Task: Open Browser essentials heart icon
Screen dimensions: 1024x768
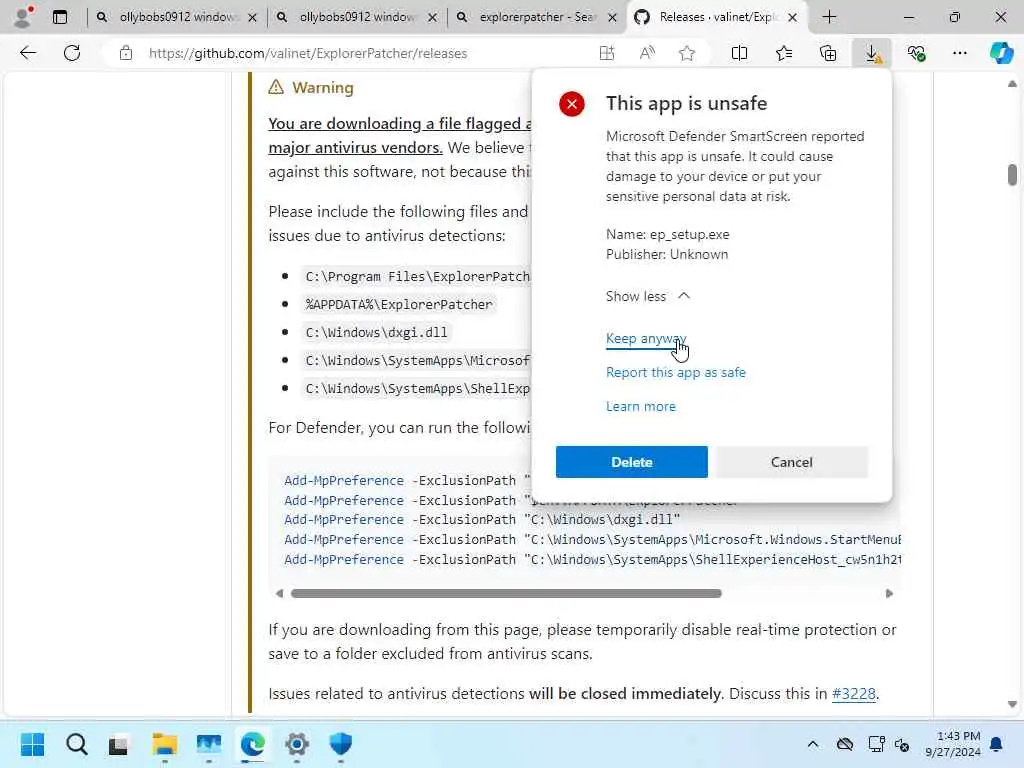Action: click(916, 53)
